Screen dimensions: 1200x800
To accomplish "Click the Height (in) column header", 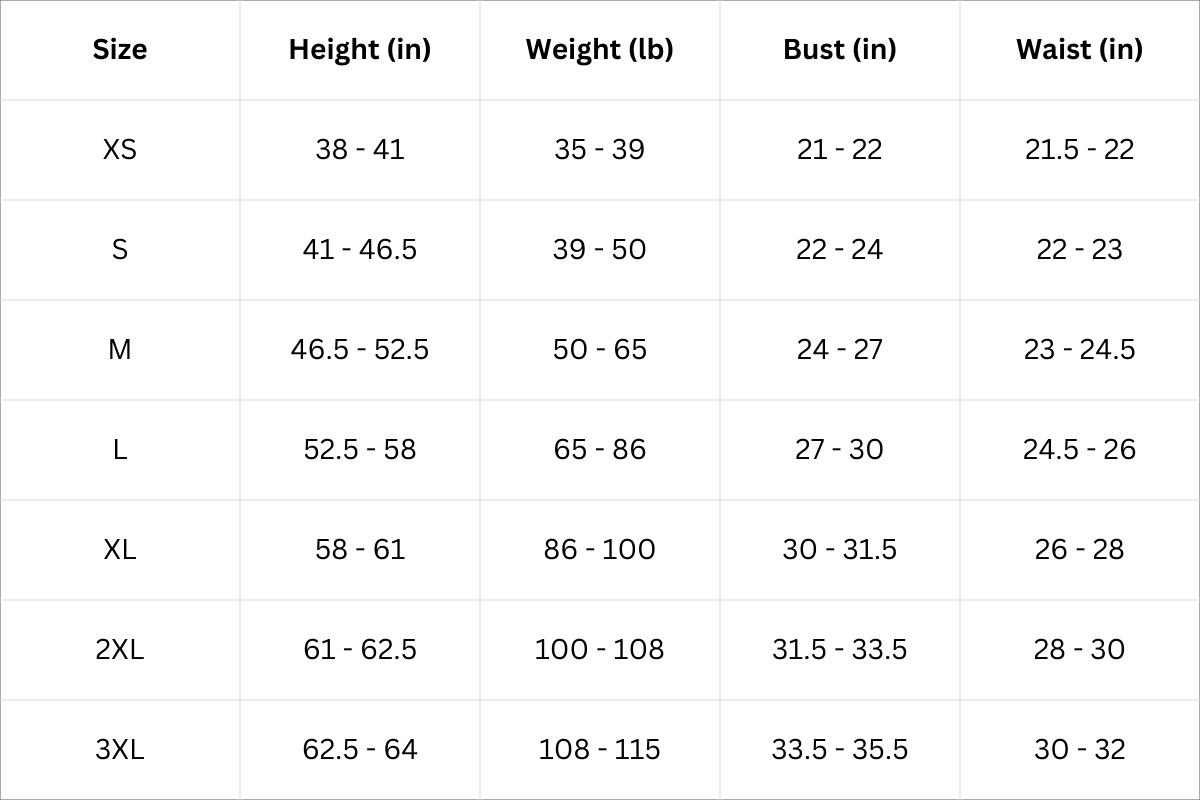I will click(x=360, y=49).
